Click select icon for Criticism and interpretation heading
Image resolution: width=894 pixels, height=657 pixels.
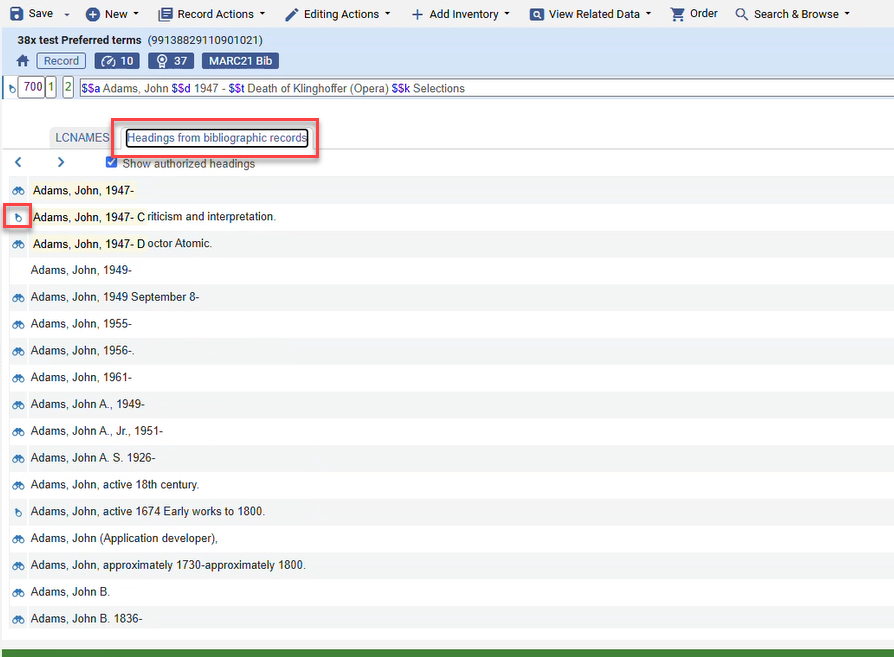coord(18,217)
